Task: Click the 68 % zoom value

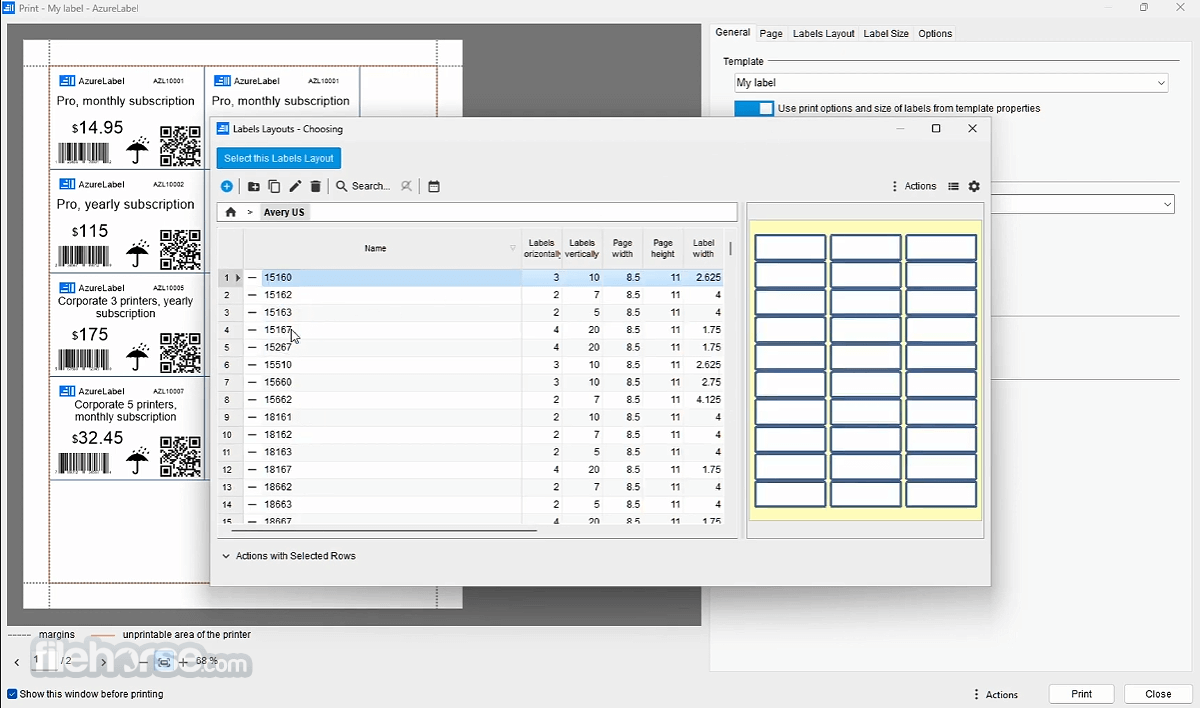Action: pyautogui.click(x=207, y=661)
